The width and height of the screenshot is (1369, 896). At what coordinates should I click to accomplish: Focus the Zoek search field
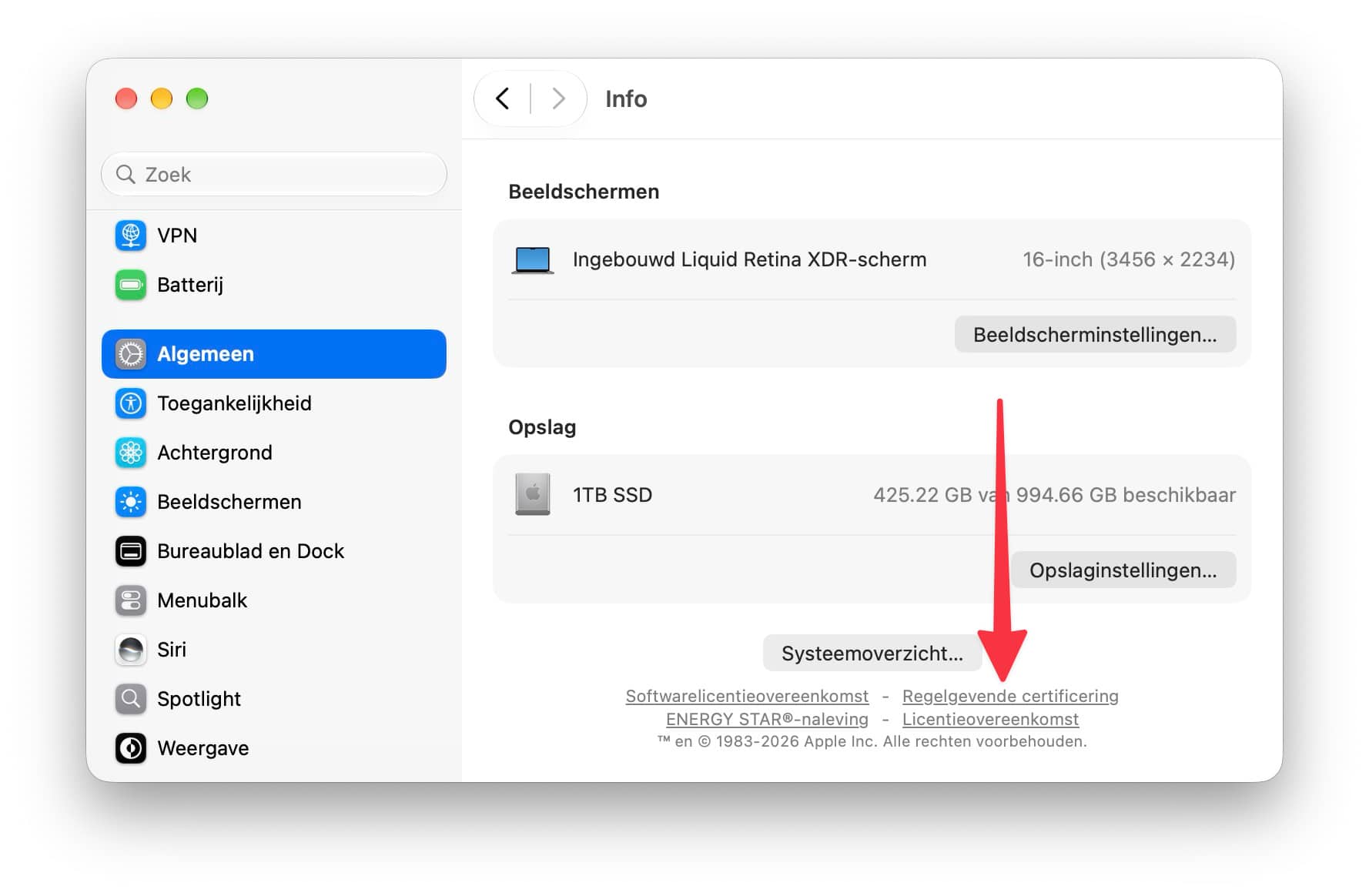(x=274, y=175)
